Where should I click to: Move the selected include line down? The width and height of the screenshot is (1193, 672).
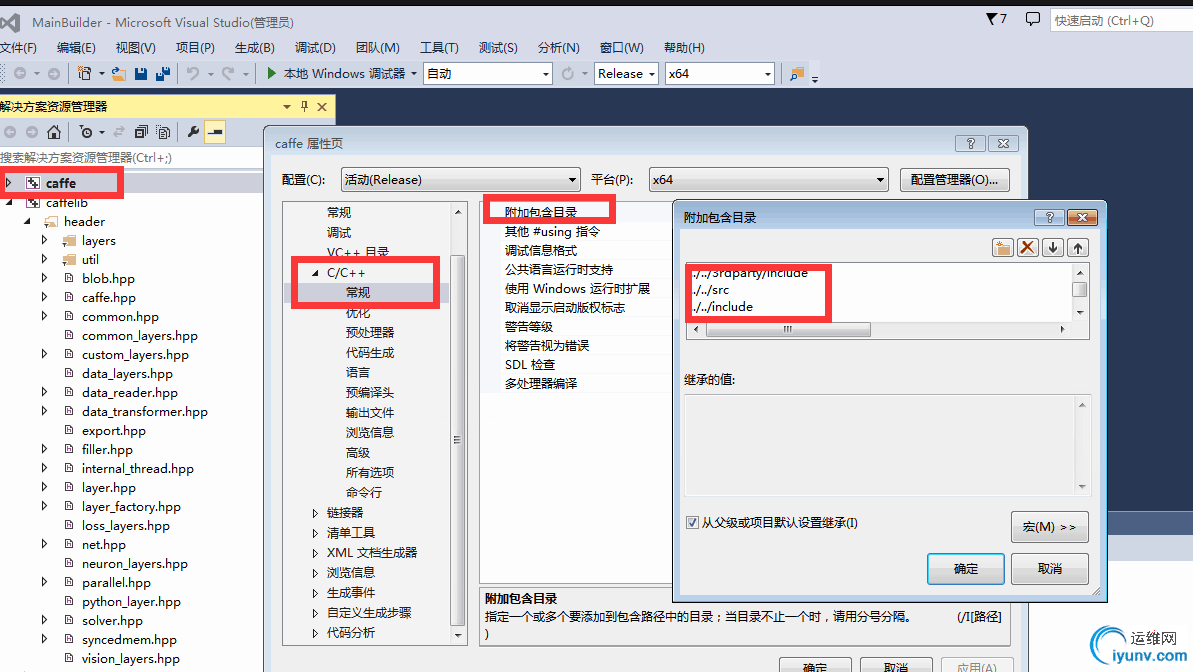pos(1053,247)
